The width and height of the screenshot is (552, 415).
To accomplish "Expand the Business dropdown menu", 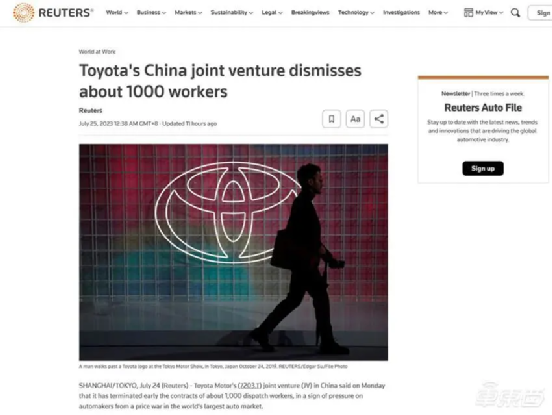I will pos(151,13).
